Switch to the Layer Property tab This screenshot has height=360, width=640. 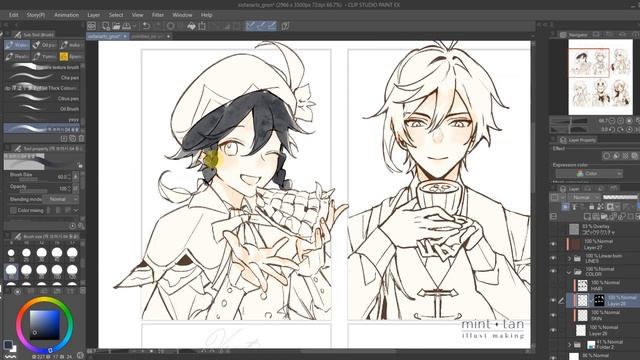[579, 140]
